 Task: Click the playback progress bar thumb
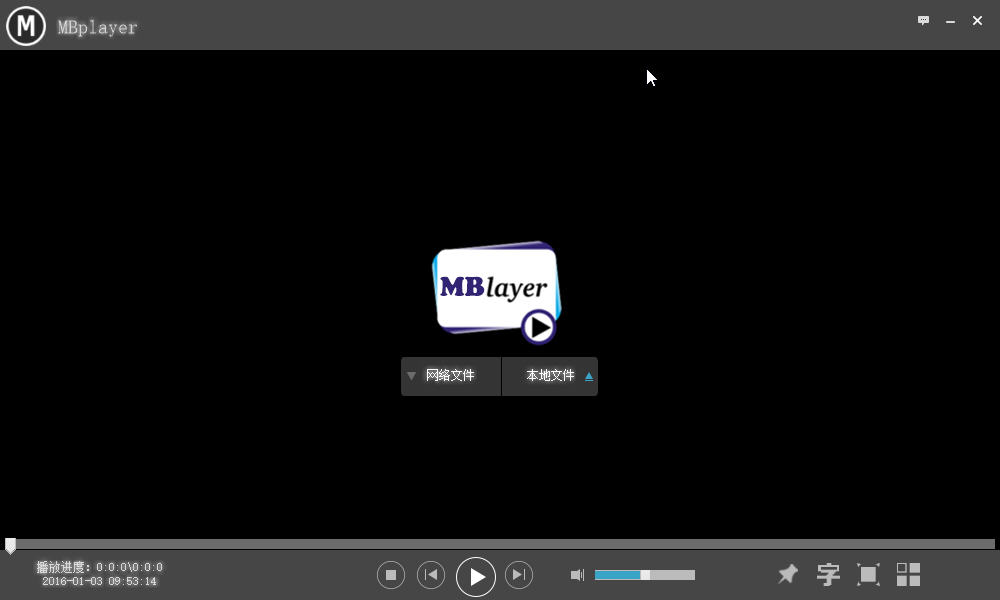(10, 546)
